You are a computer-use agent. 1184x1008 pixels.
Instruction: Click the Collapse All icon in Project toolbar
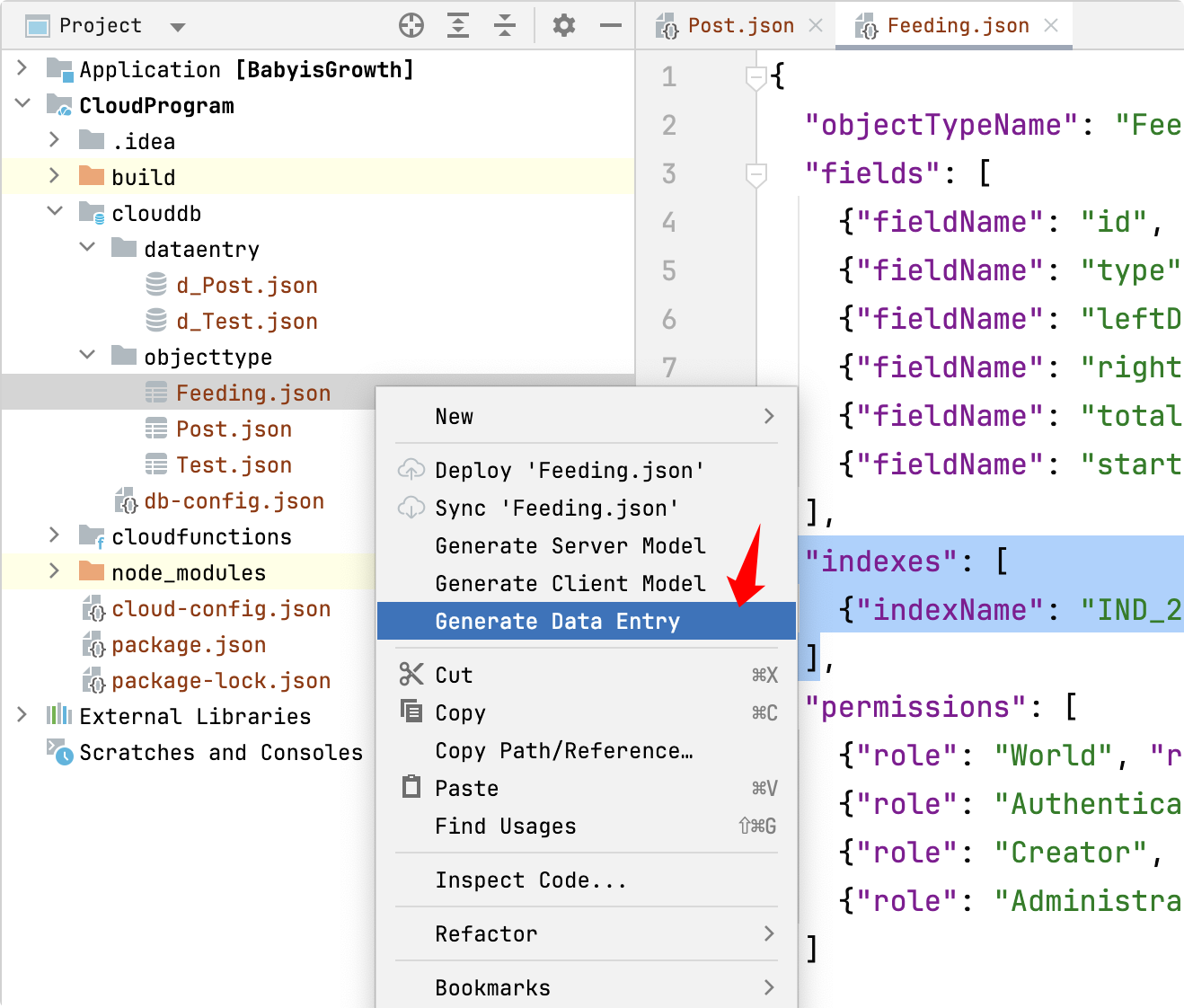[505, 26]
